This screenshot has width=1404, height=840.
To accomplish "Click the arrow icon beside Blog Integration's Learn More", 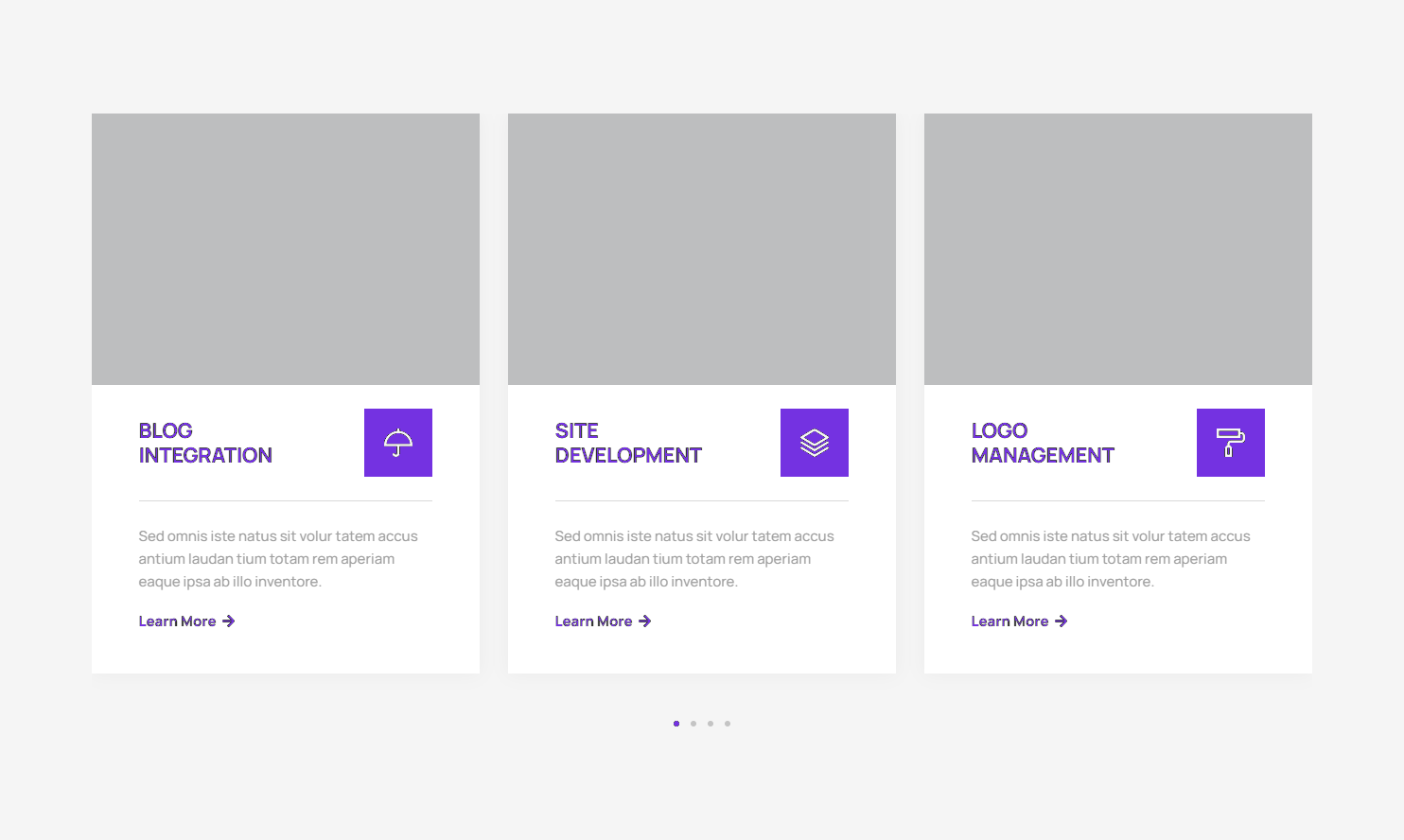I will click(x=229, y=621).
